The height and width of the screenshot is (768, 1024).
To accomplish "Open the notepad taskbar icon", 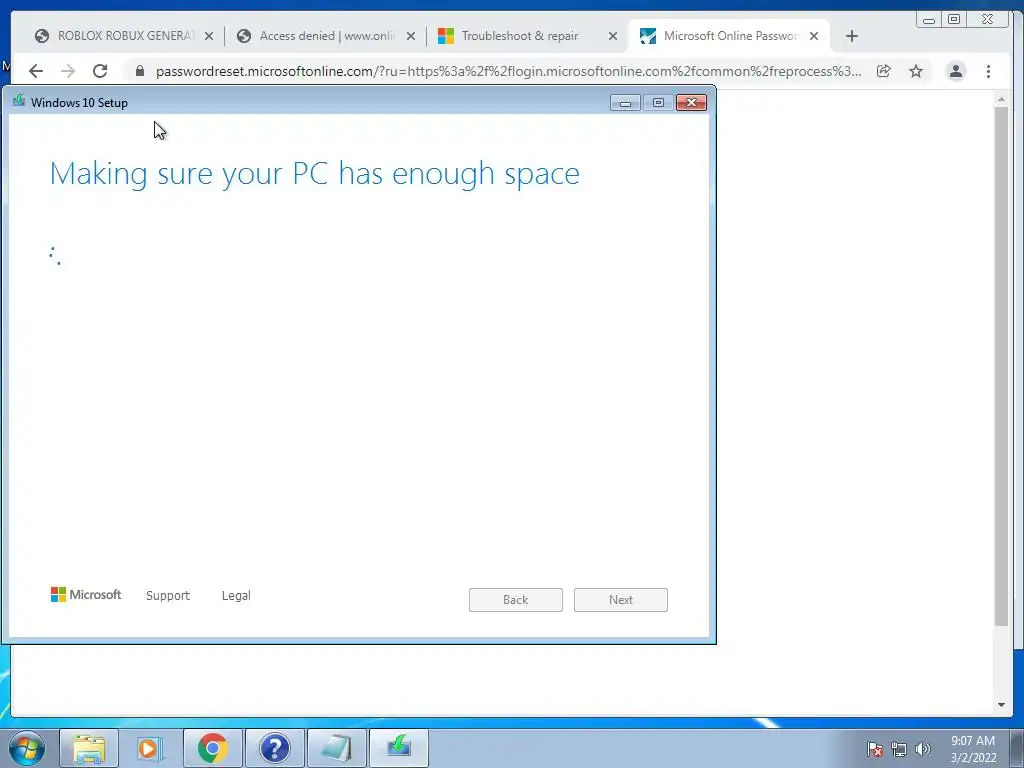I will tap(336, 748).
